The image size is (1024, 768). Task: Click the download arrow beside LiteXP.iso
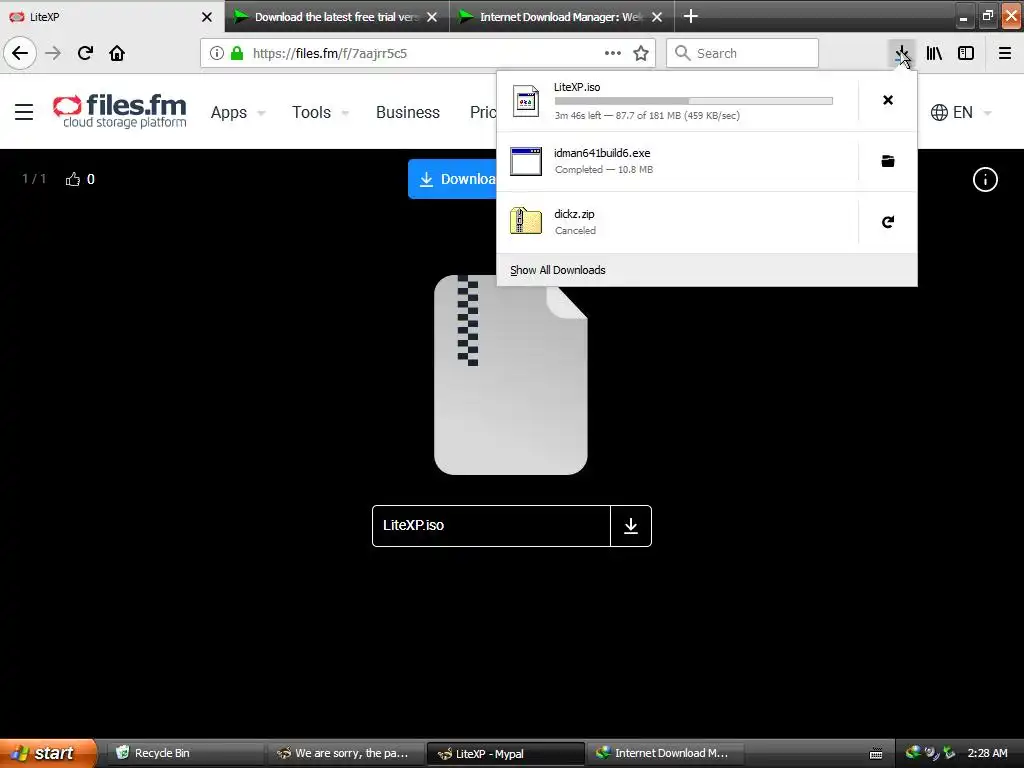tap(631, 526)
